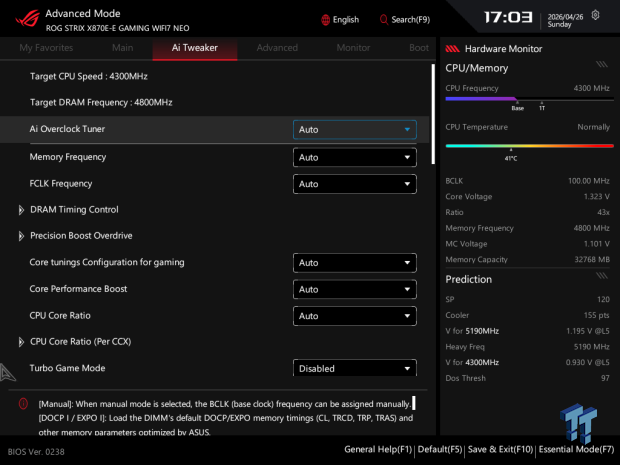620x465 pixels.
Task: Click the Memory Capacity 32768 MB value
Action: (592, 260)
